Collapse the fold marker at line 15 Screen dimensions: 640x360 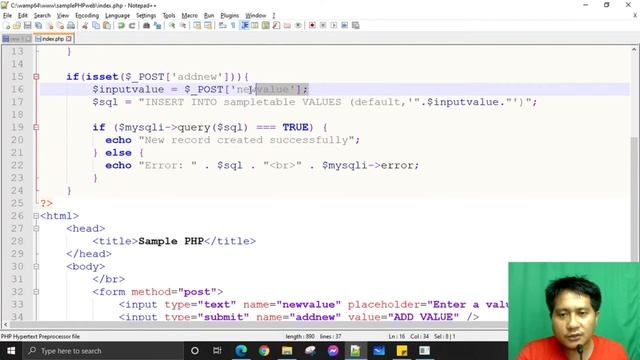tap(36, 77)
